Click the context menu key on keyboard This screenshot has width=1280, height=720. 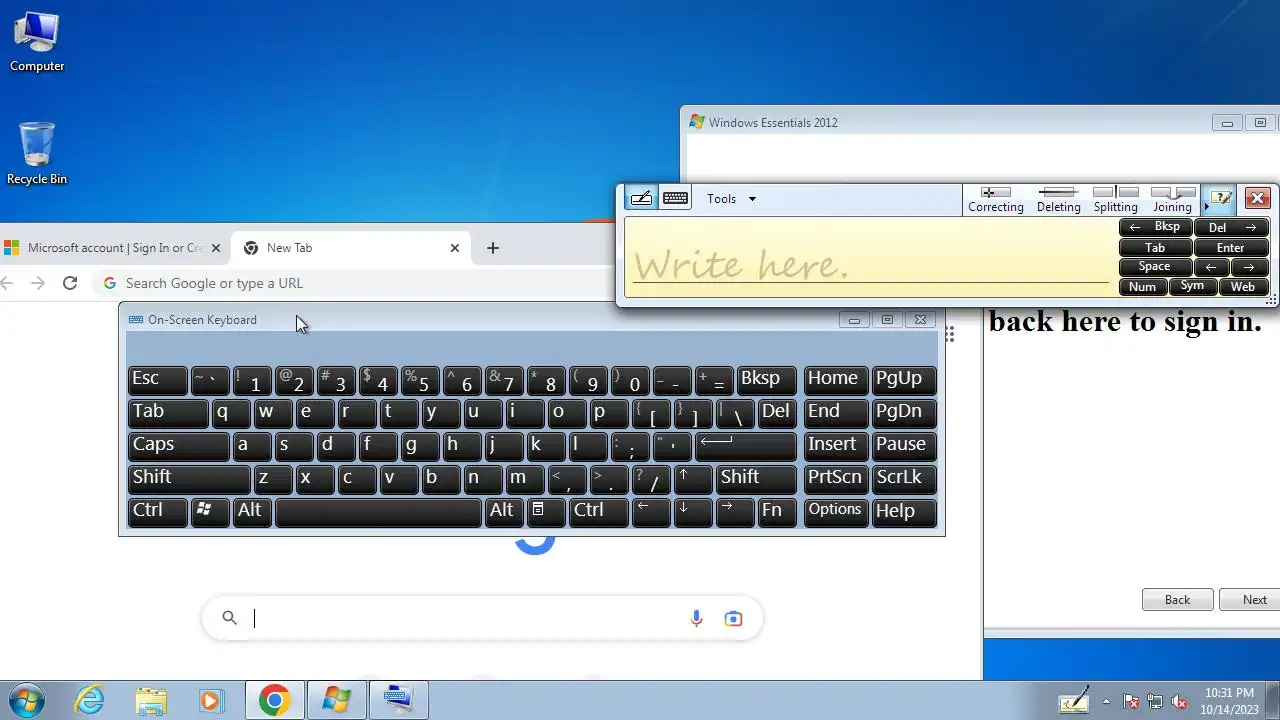[x=546, y=511]
